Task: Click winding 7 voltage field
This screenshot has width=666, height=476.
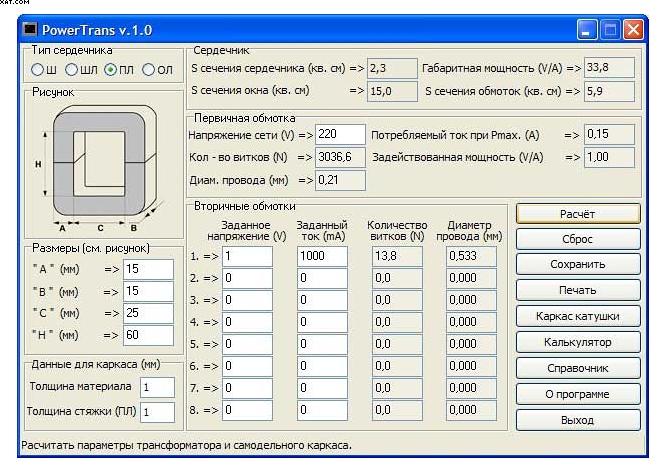Action: click(x=247, y=389)
